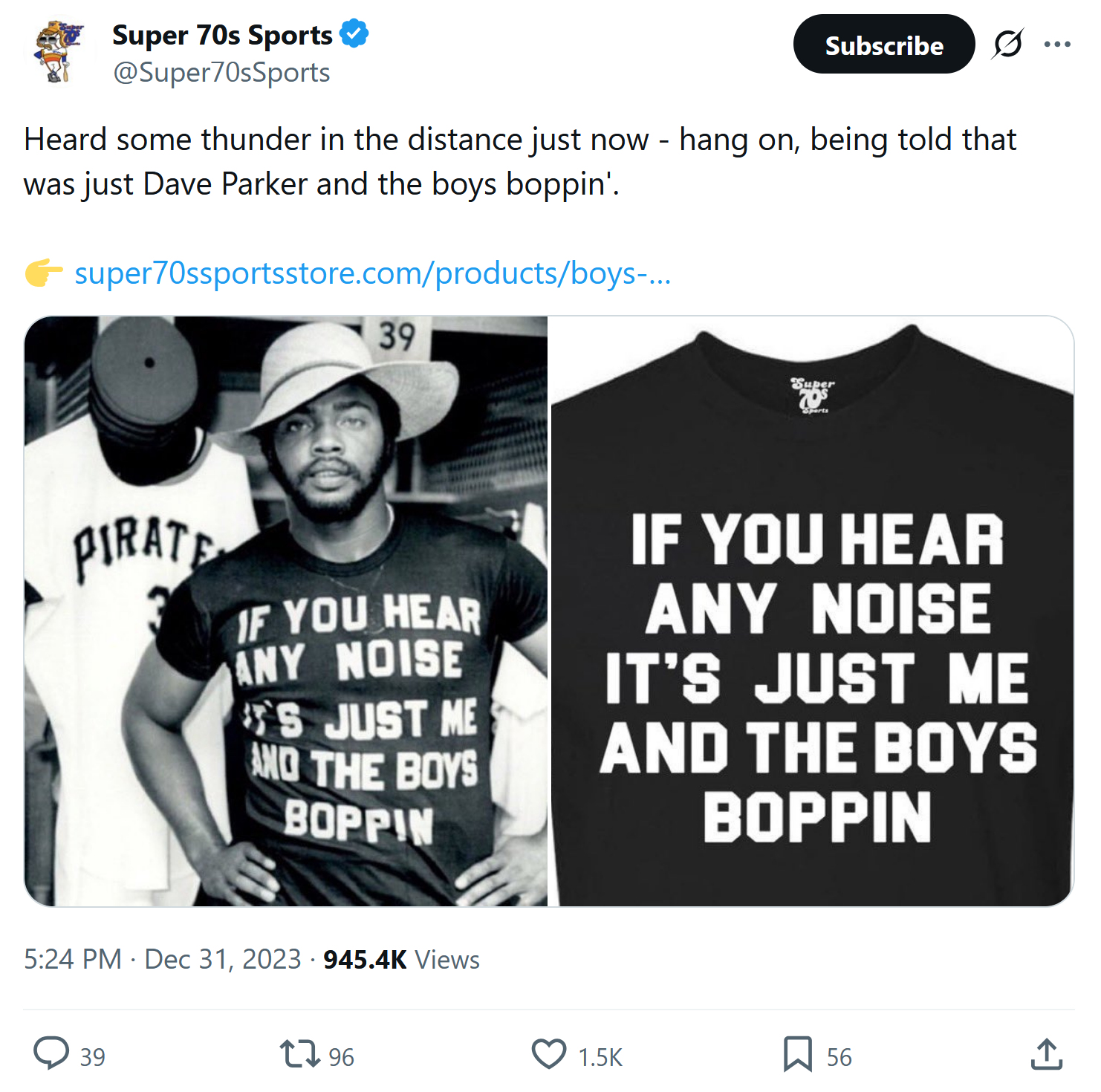1101x1092 pixels.
Task: Open the Grok slashed-circle icon
Action: (1008, 45)
